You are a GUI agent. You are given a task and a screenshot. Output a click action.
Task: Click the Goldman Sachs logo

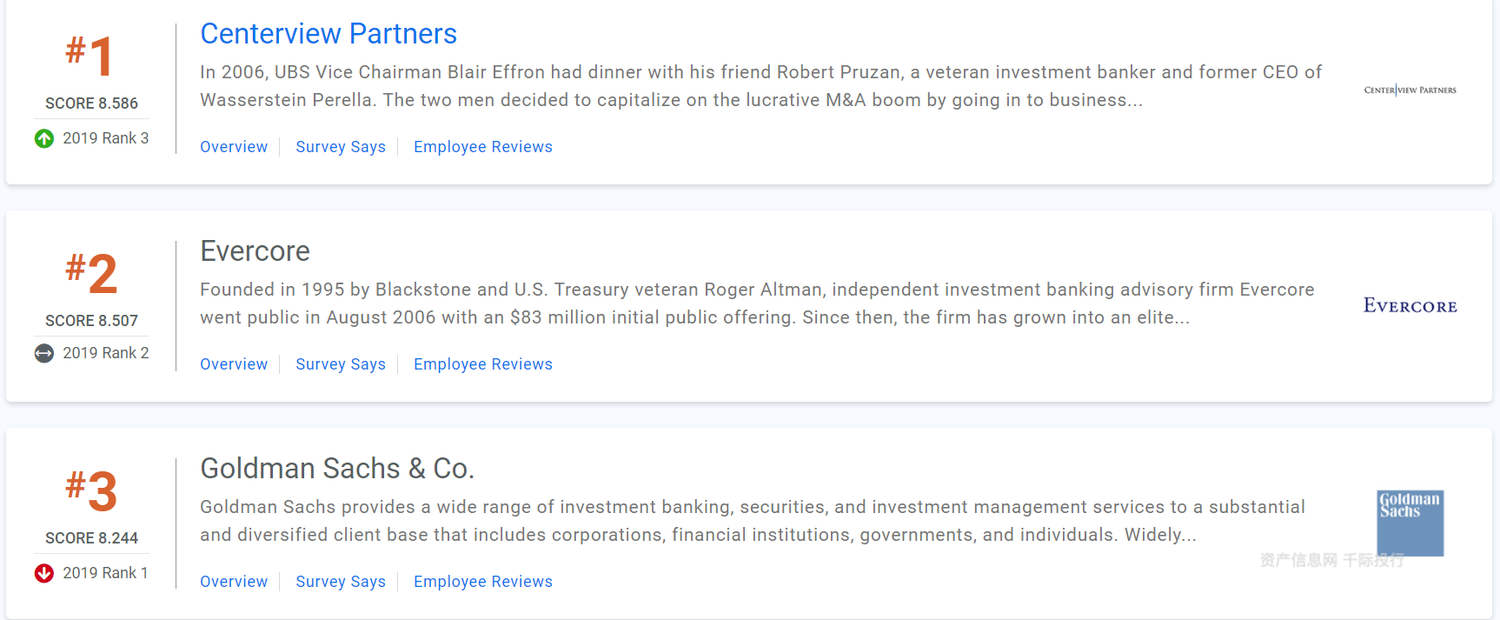[x=1410, y=522]
